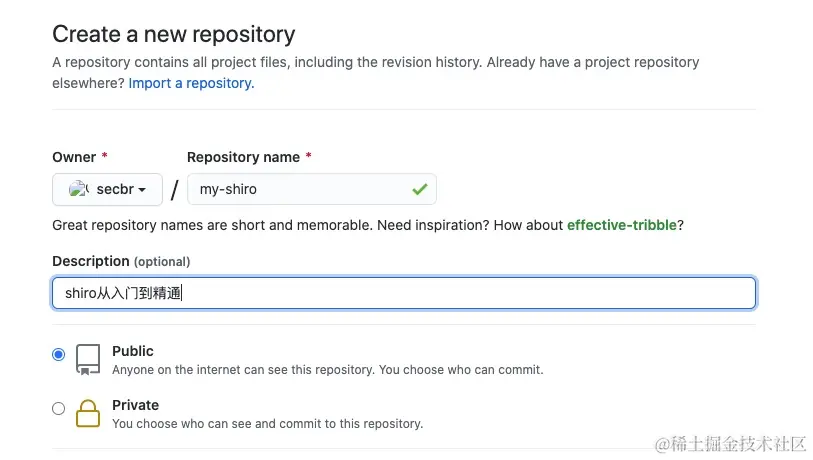Click the Private padlock icon

point(89,413)
